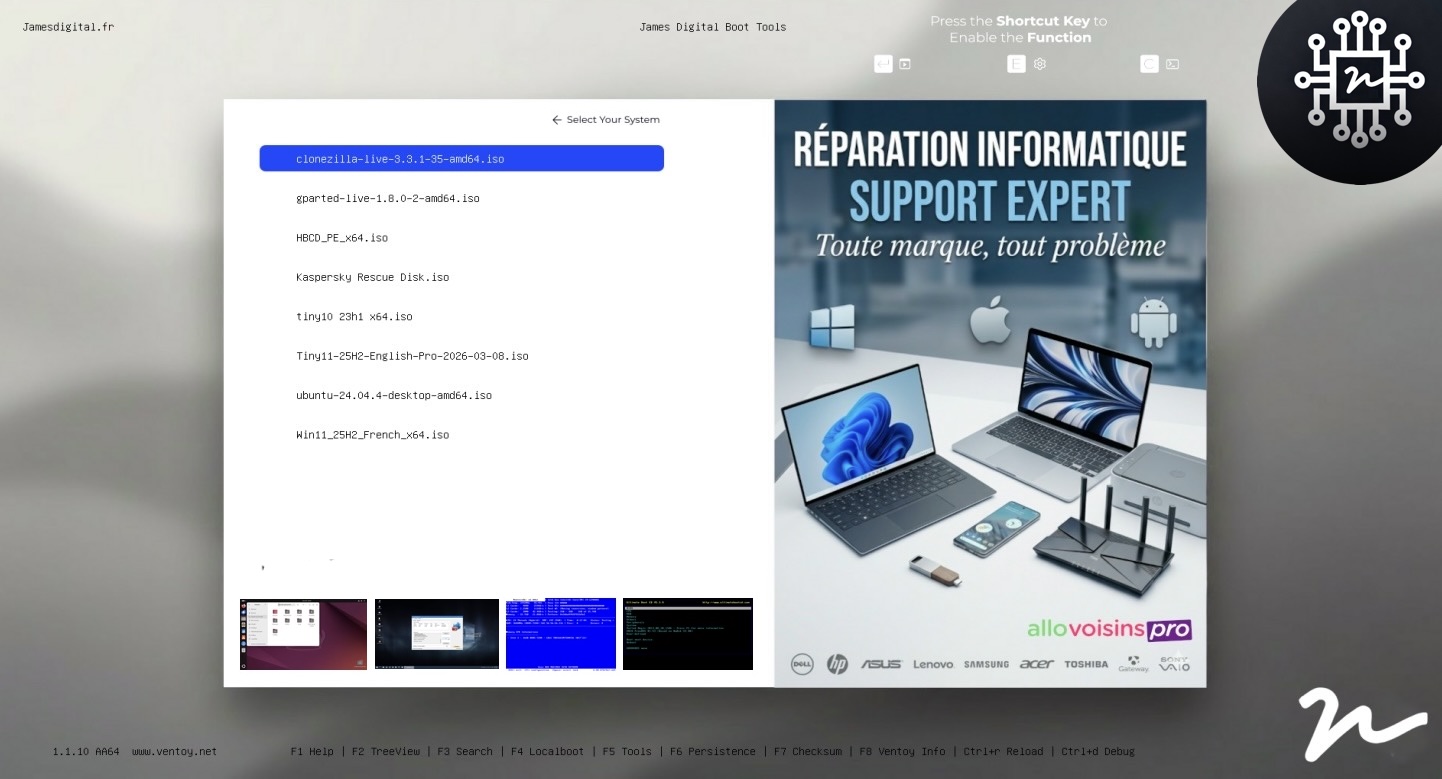Click F8 Ventoy Info in the bottom bar
Image resolution: width=1442 pixels, height=779 pixels.
coord(902,751)
